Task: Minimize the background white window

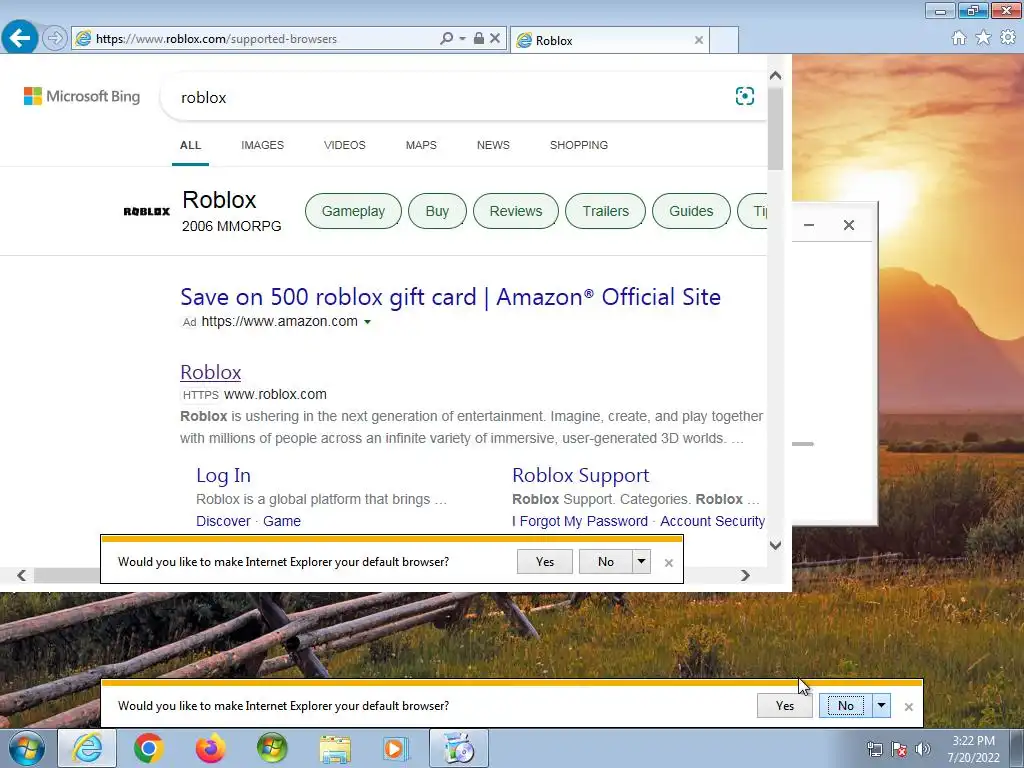Action: pos(808,225)
